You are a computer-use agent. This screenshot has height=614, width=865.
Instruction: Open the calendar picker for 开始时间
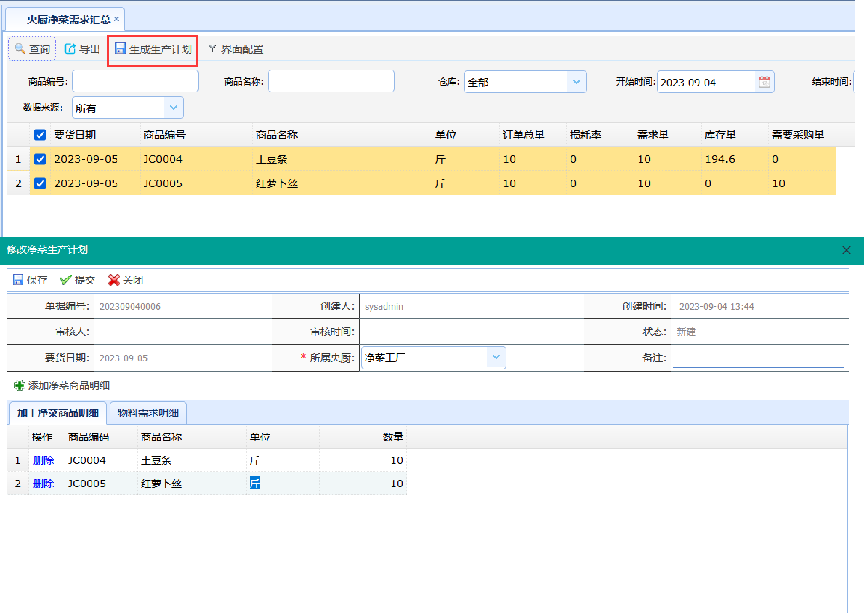pos(764,82)
